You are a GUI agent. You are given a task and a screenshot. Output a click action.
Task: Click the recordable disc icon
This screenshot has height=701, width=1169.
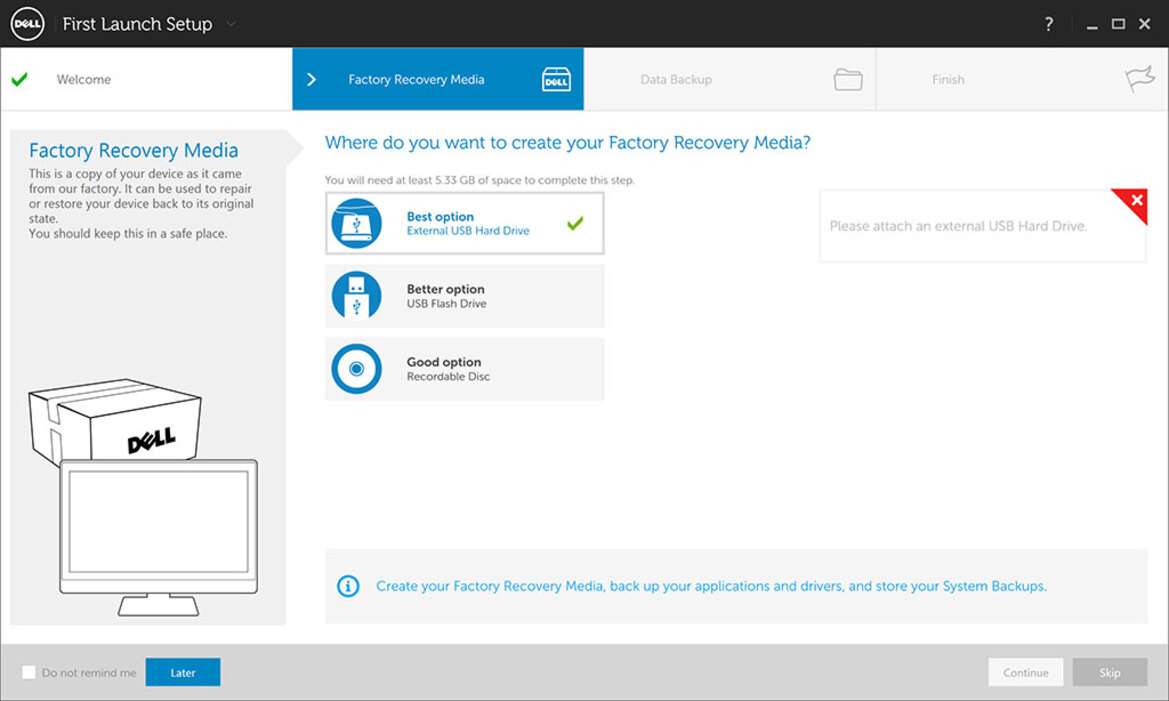coord(356,368)
